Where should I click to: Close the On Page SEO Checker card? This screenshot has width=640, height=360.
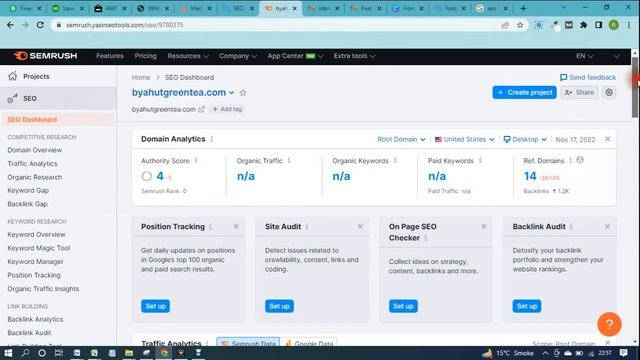[x=484, y=227]
